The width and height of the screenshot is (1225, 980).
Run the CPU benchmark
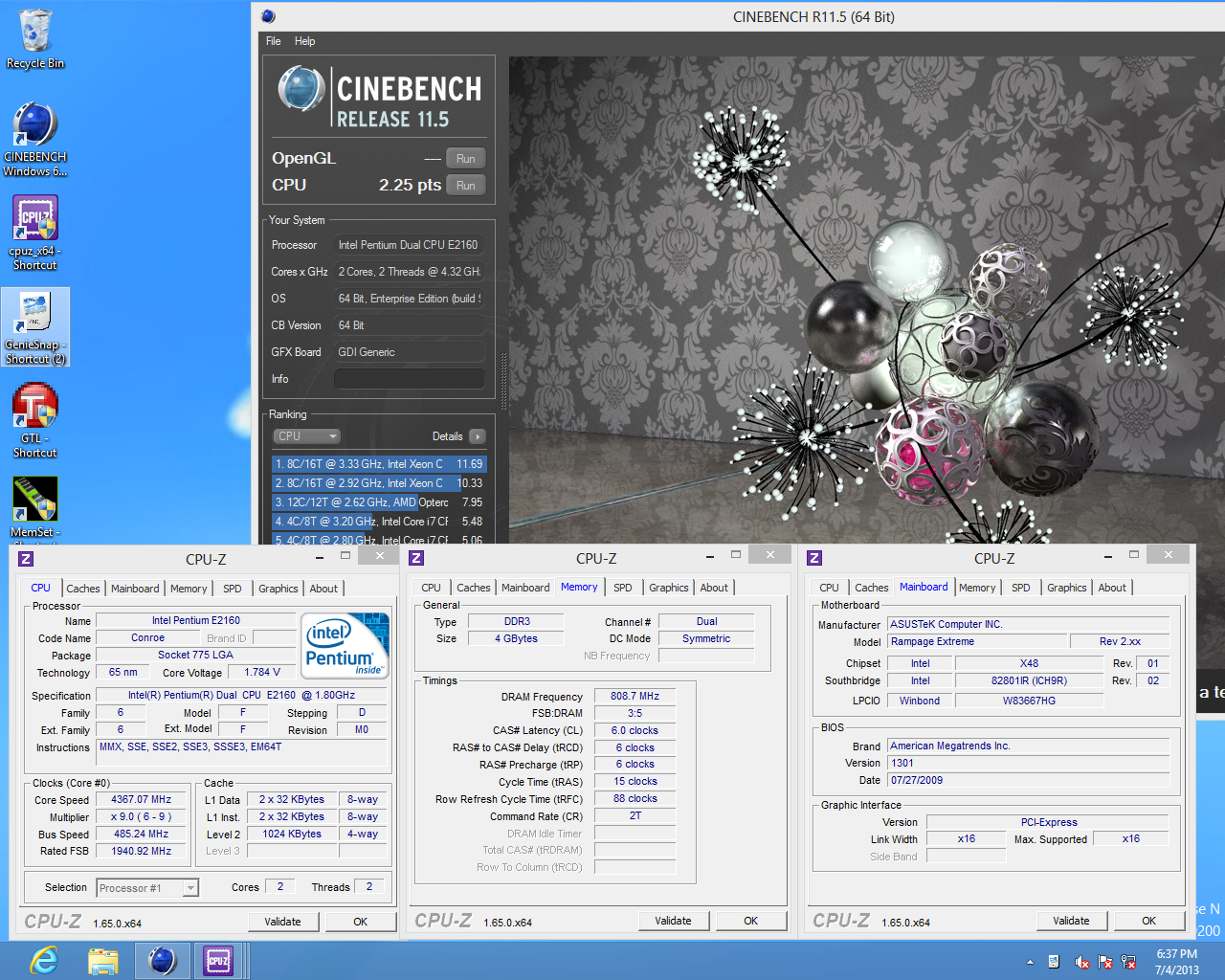pos(465,186)
